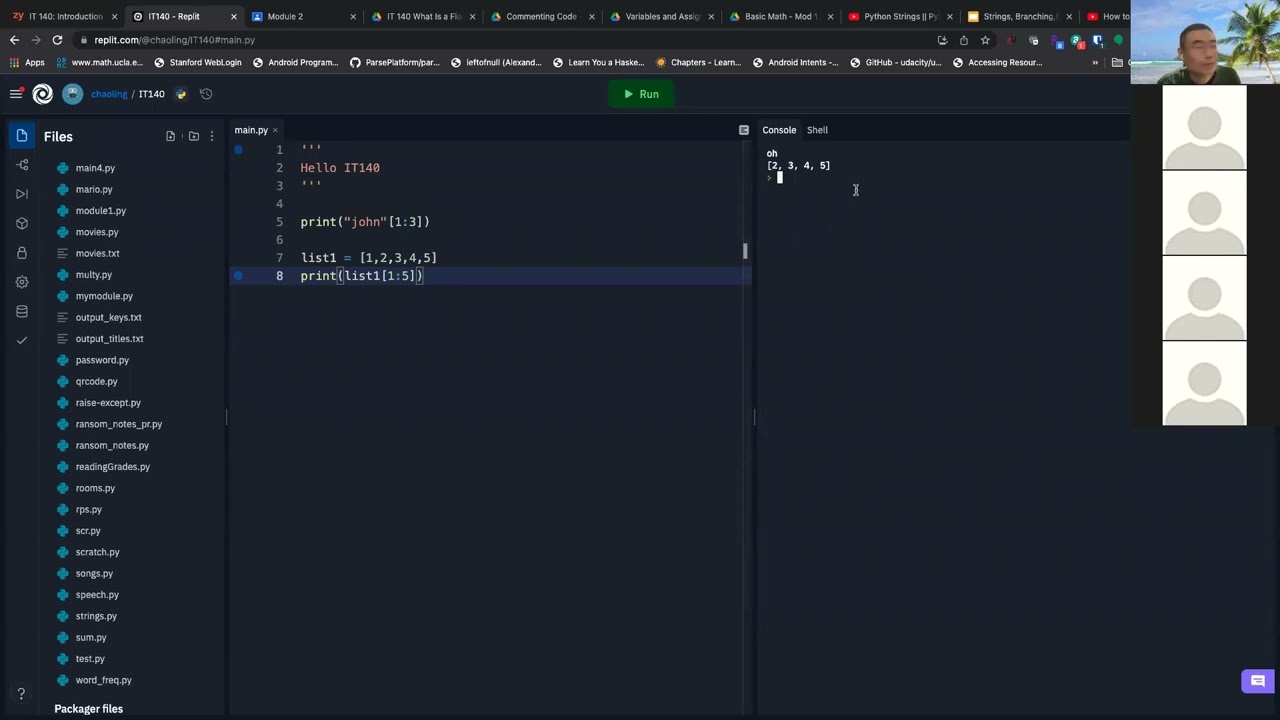Open mario.py in file list
1280x720 pixels.
coord(94,189)
